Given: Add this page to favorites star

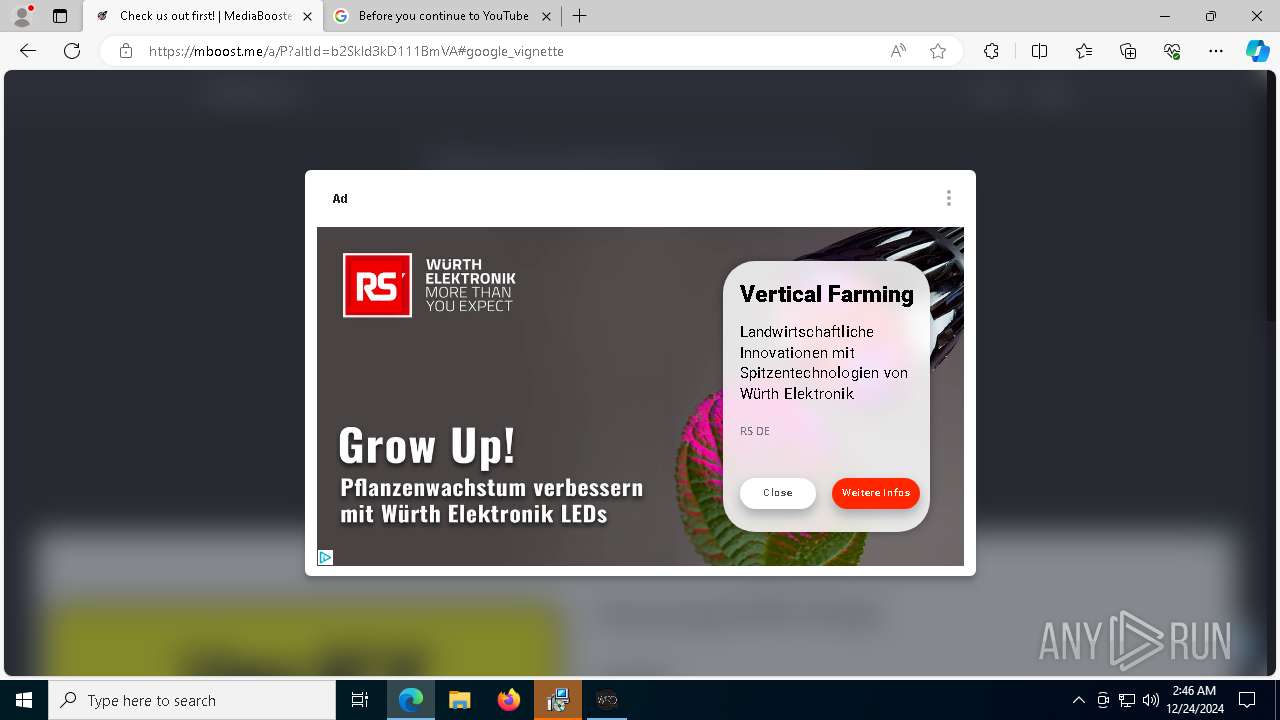Looking at the screenshot, I should pos(938,51).
